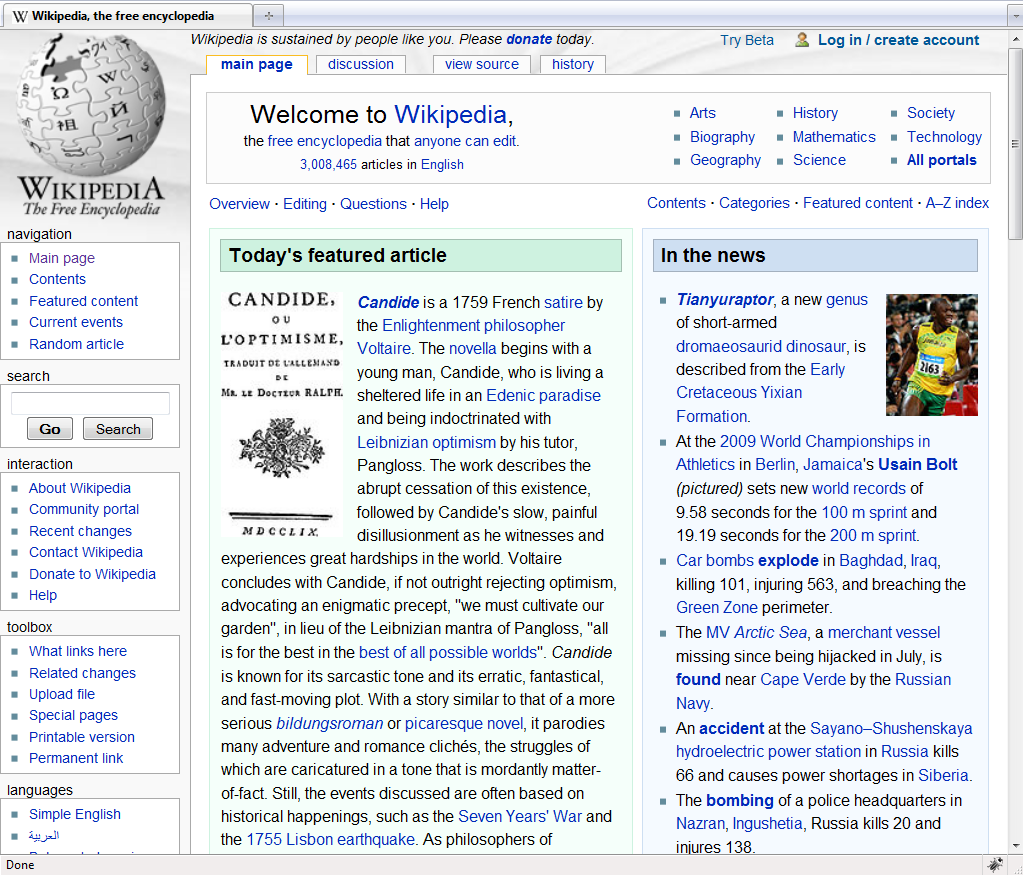The width and height of the screenshot is (1023, 875).
Task: Click Seven Years' War link
Action: (x=520, y=816)
